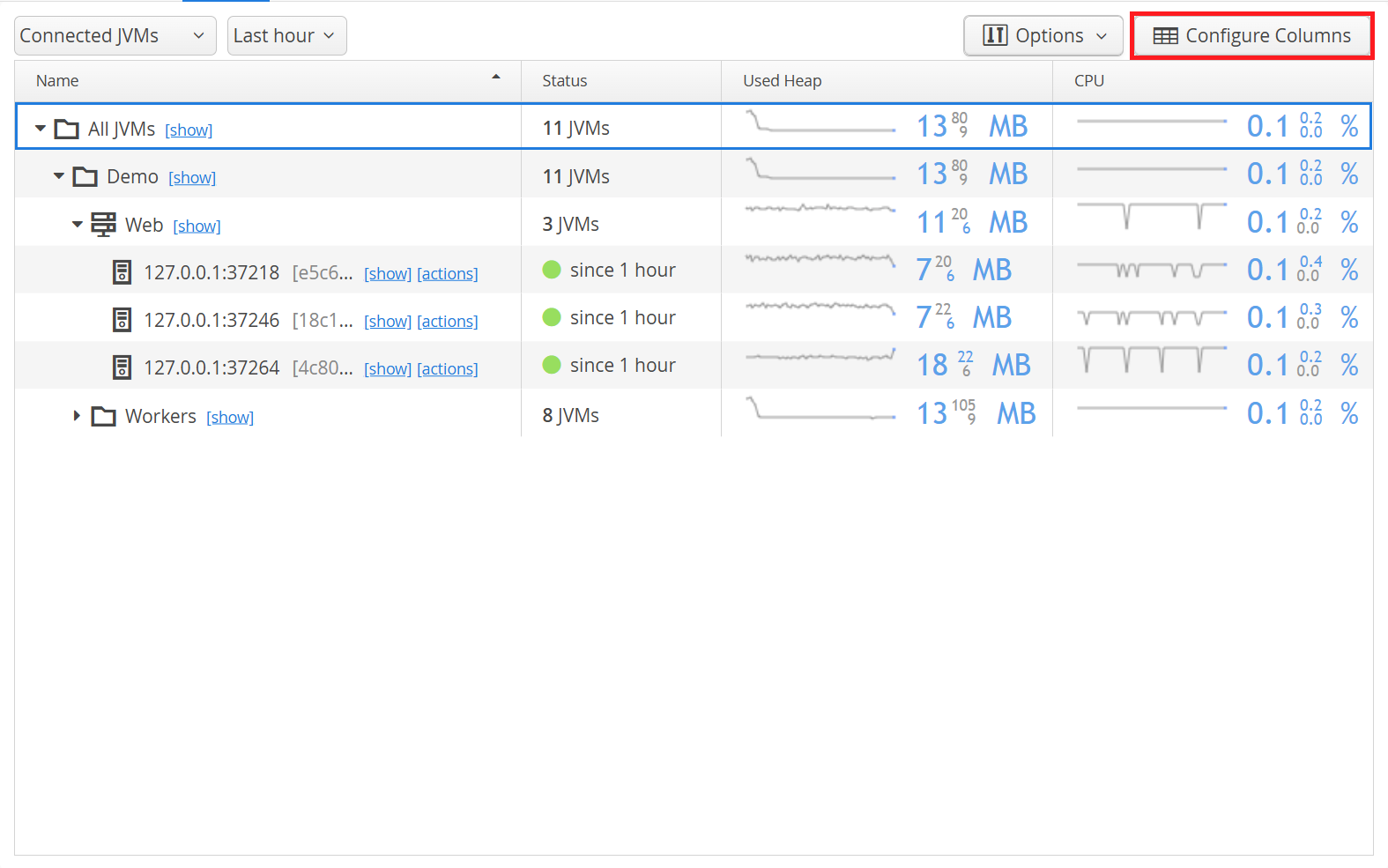Click the Used Heap column header
The height and width of the screenshot is (868, 1388).
pos(782,81)
